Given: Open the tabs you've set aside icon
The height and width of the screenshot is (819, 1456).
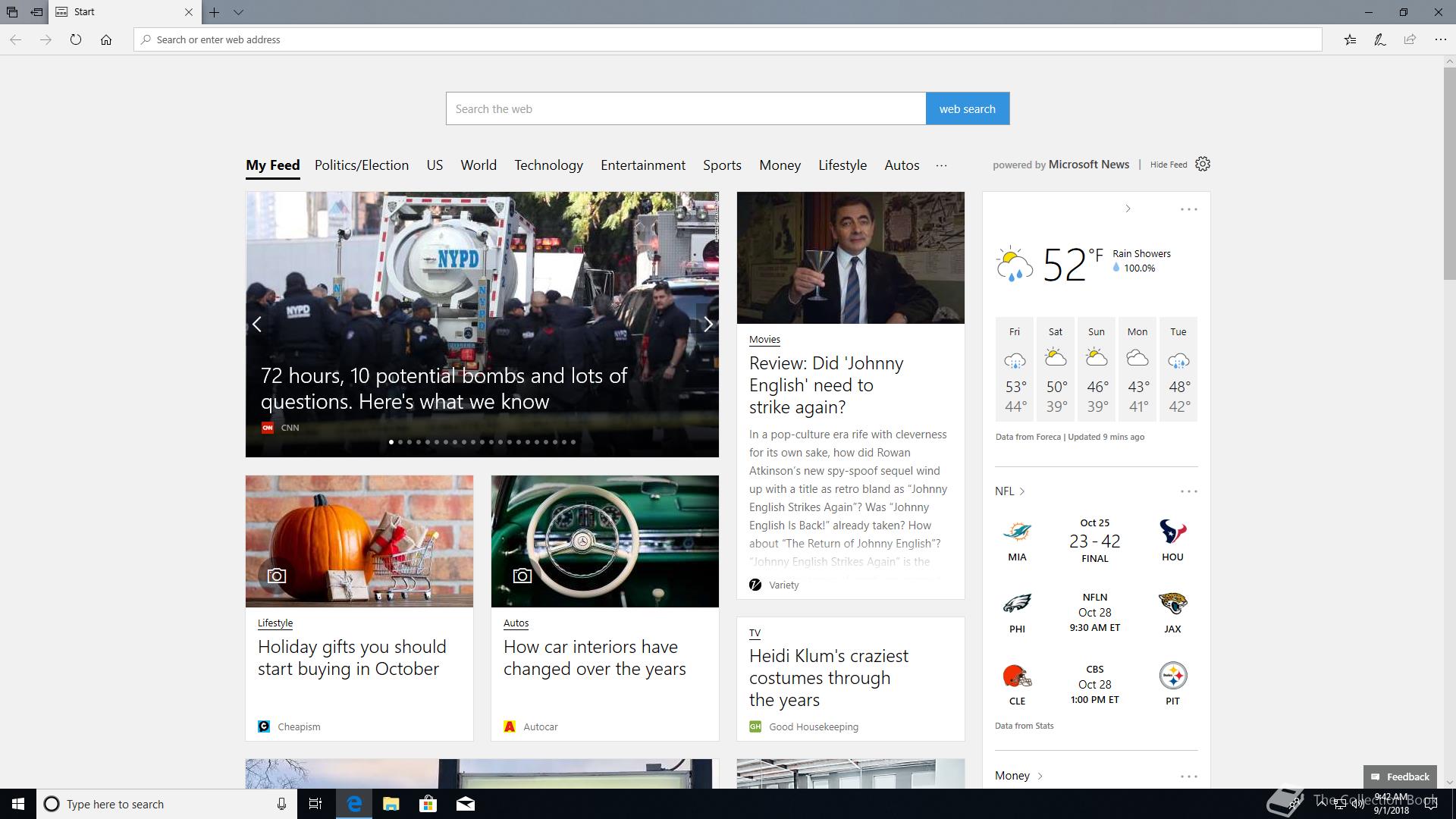Looking at the screenshot, I should point(12,12).
